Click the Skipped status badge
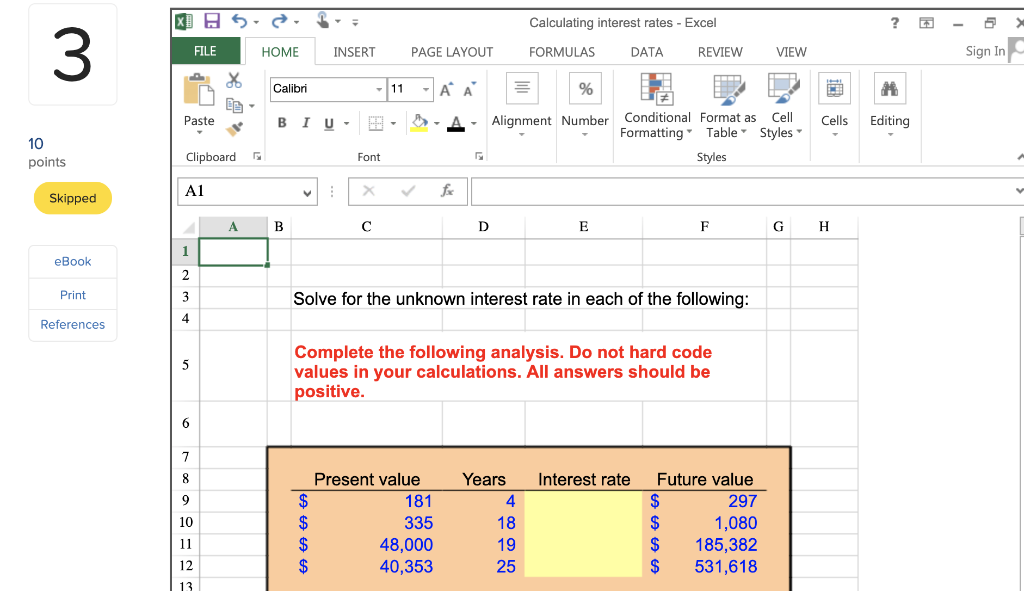 [x=72, y=198]
